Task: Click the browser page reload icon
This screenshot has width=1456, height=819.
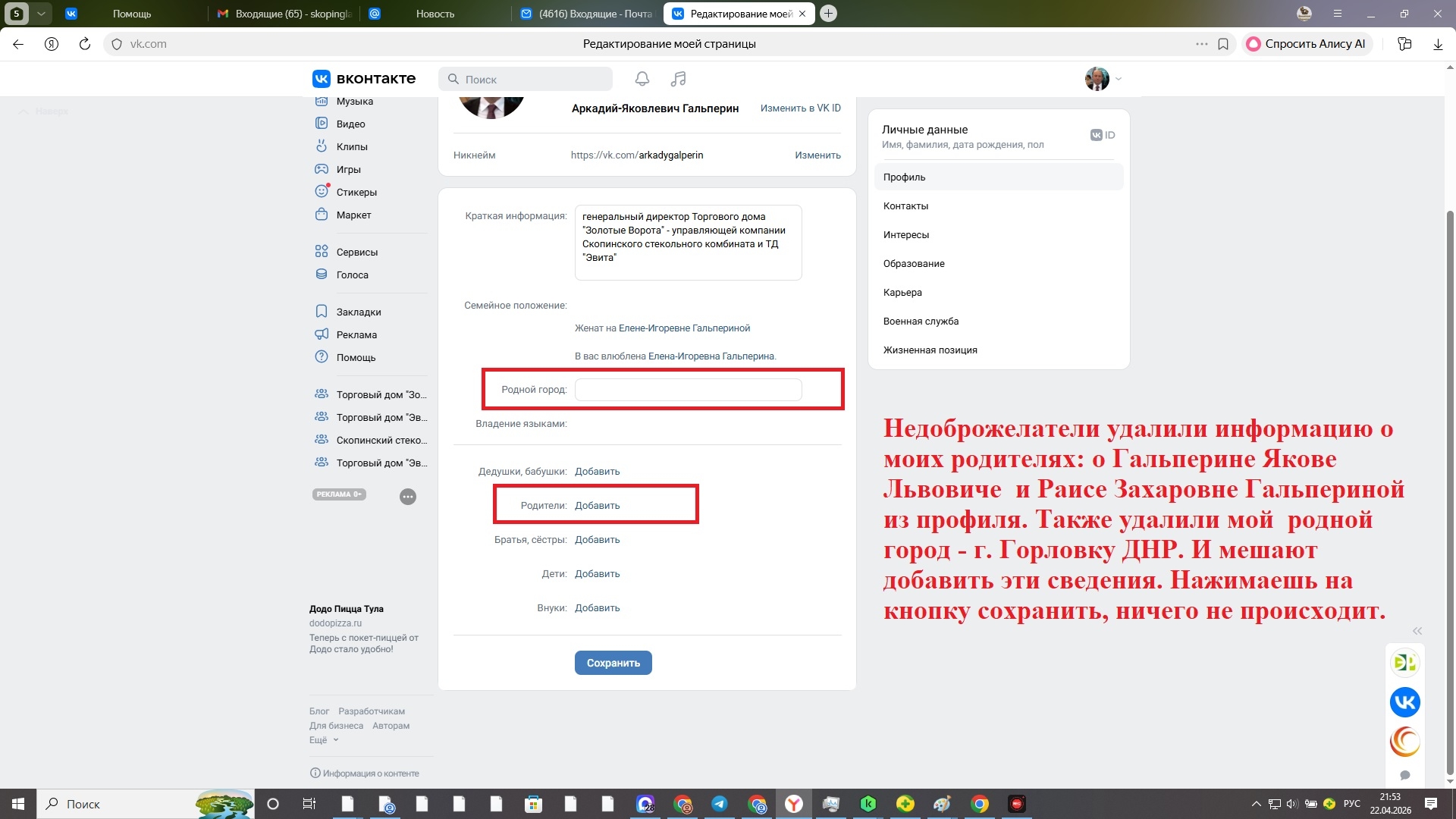Action: pos(85,44)
